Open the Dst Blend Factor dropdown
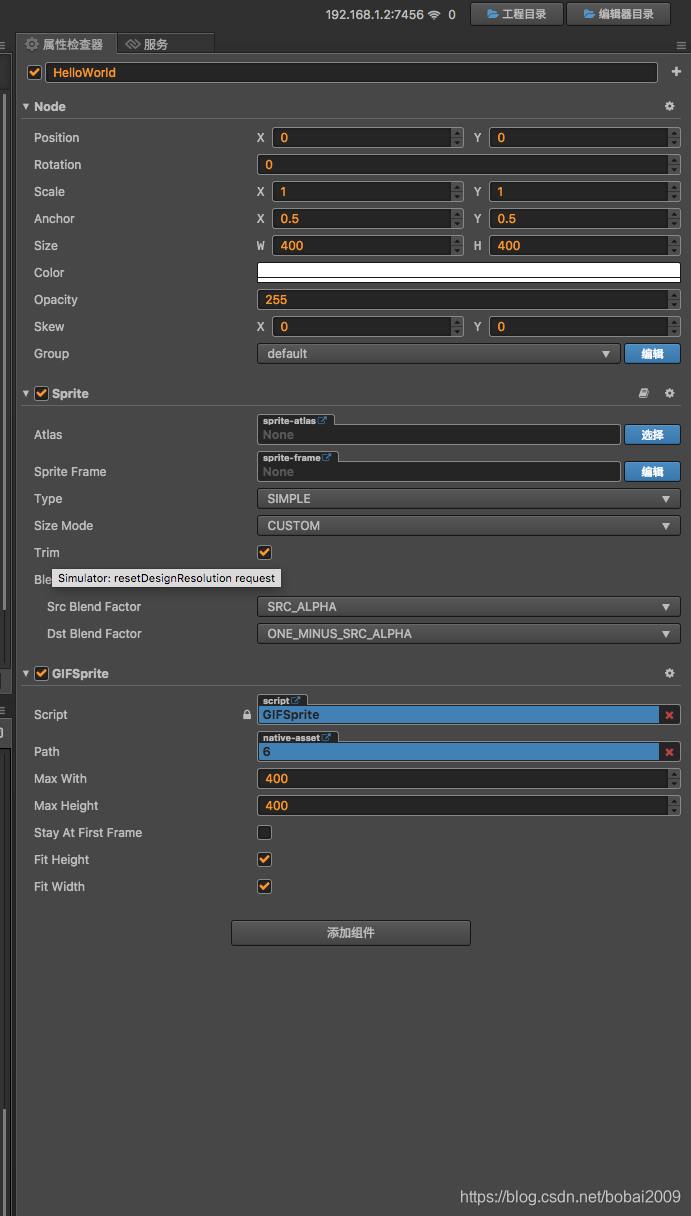The height and width of the screenshot is (1216, 691). coord(469,634)
